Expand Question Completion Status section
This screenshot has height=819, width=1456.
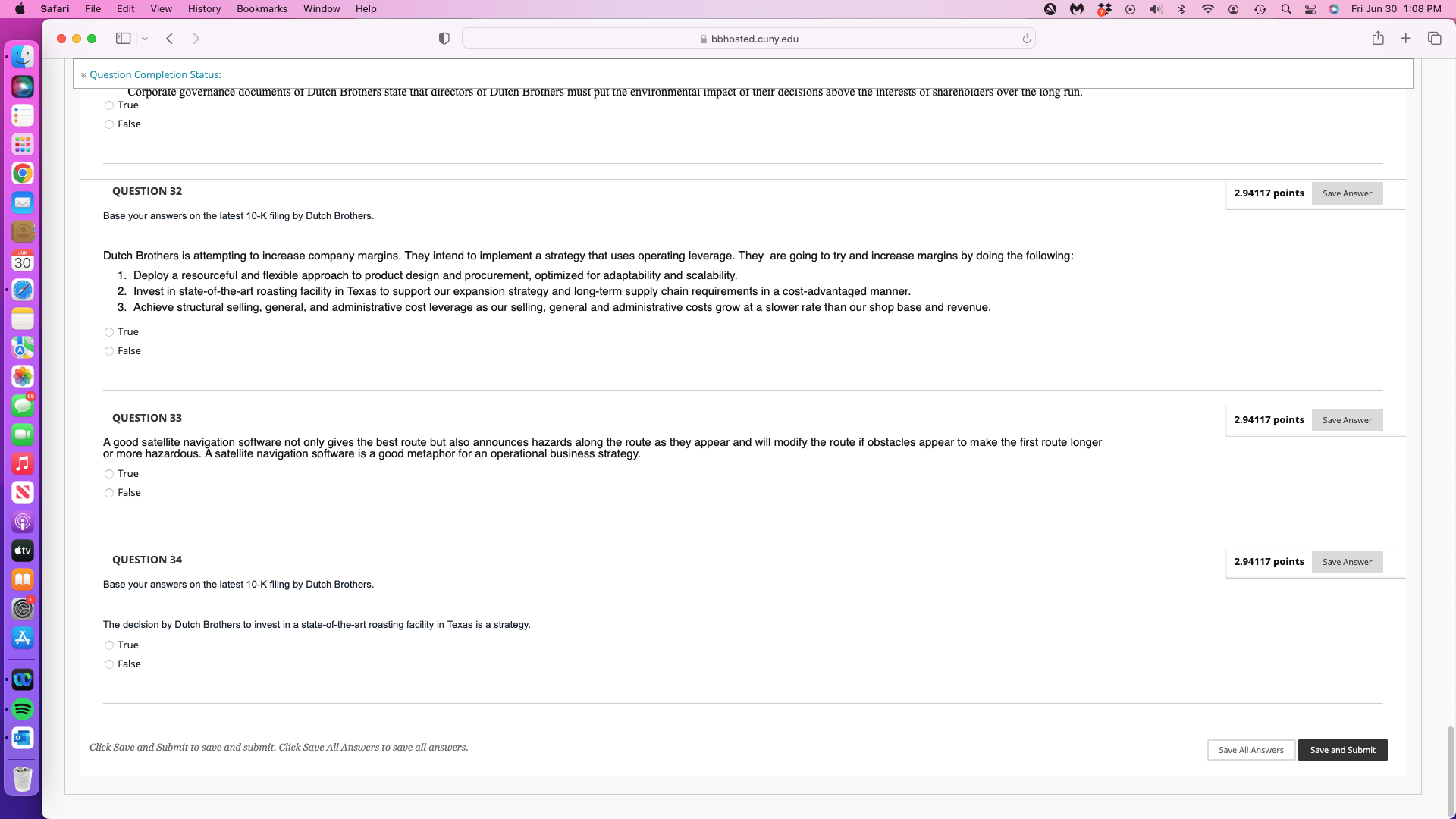(155, 74)
